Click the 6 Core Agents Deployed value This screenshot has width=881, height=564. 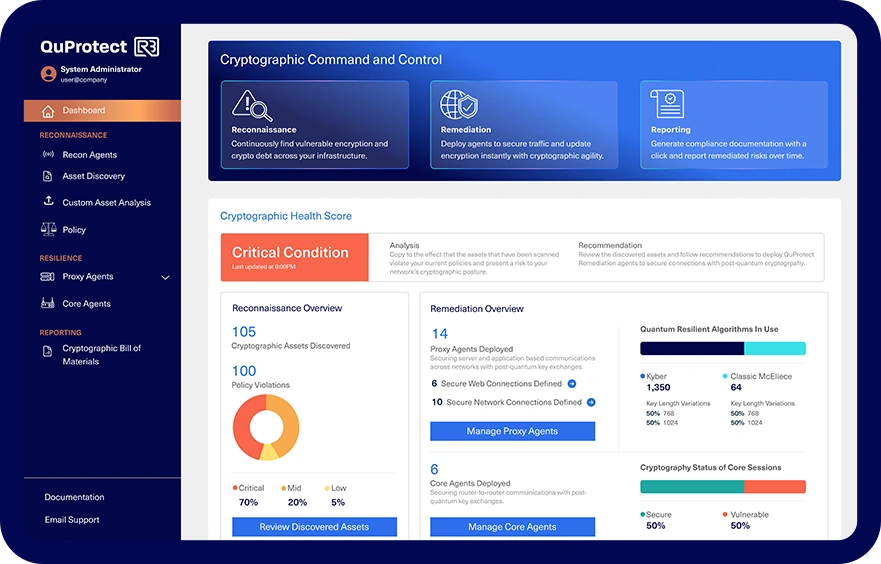point(434,469)
